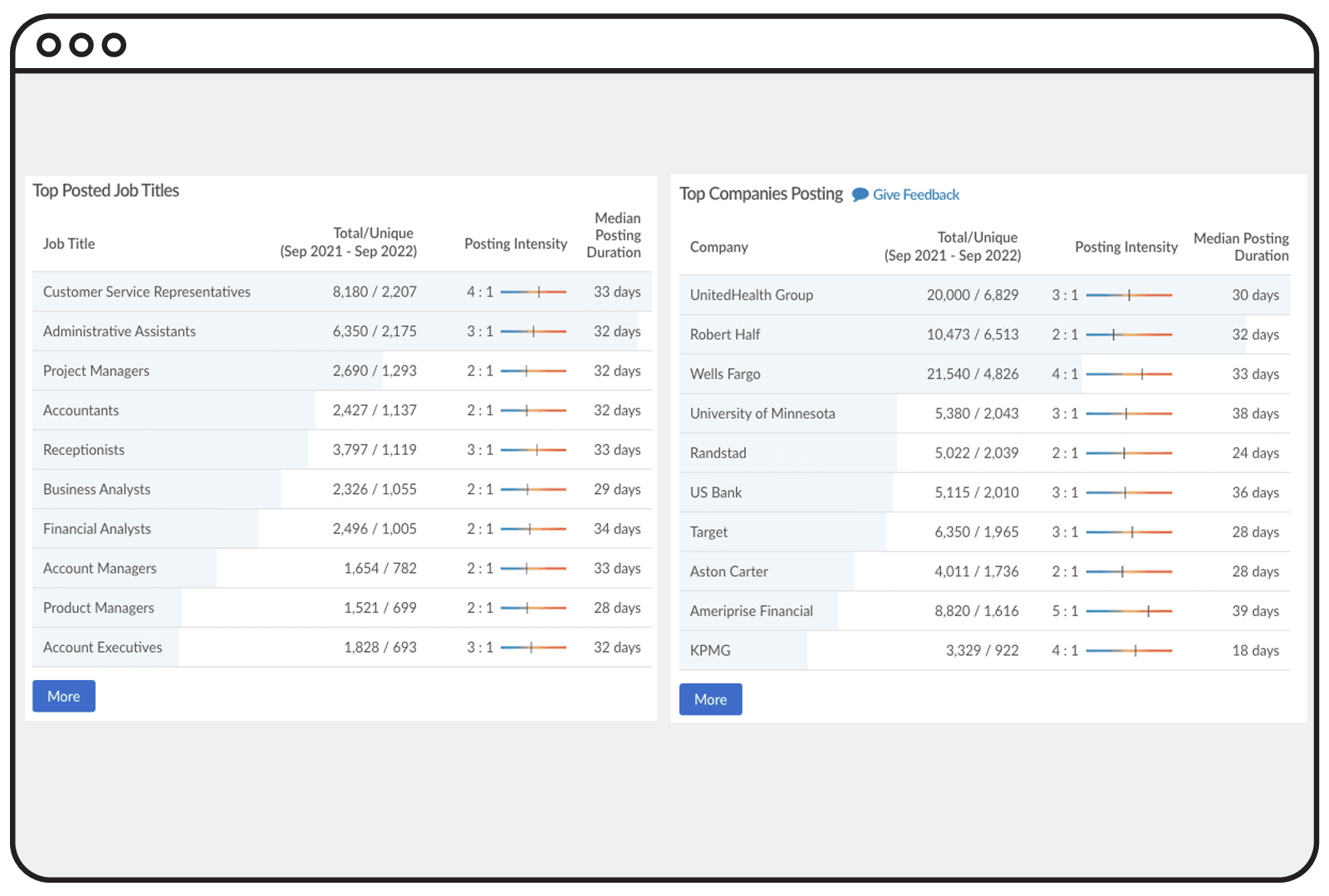Click the 34 days duration for Financial Analysts
This screenshot has height=896, width=1329.
[617, 529]
